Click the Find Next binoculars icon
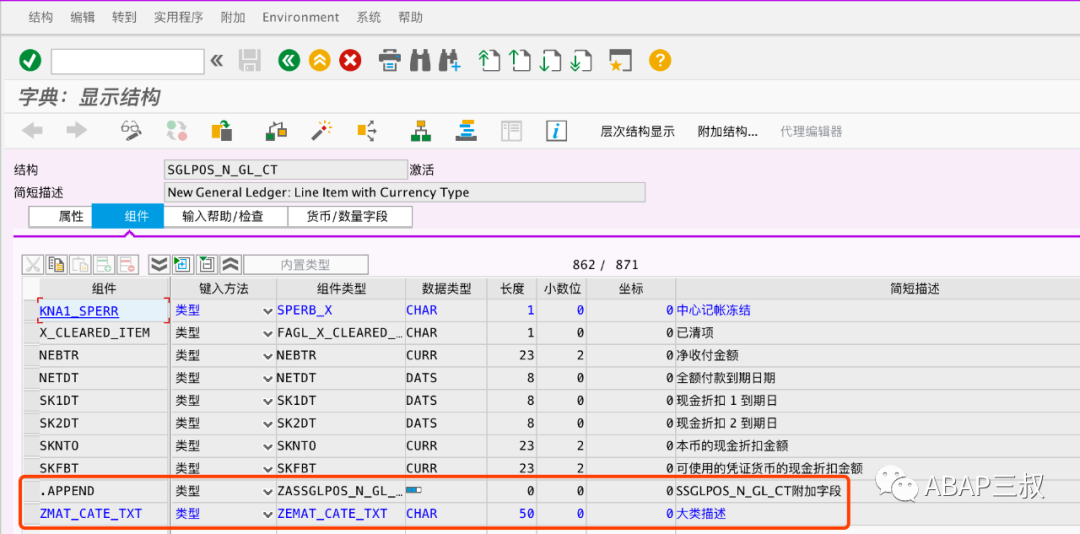 coord(450,61)
